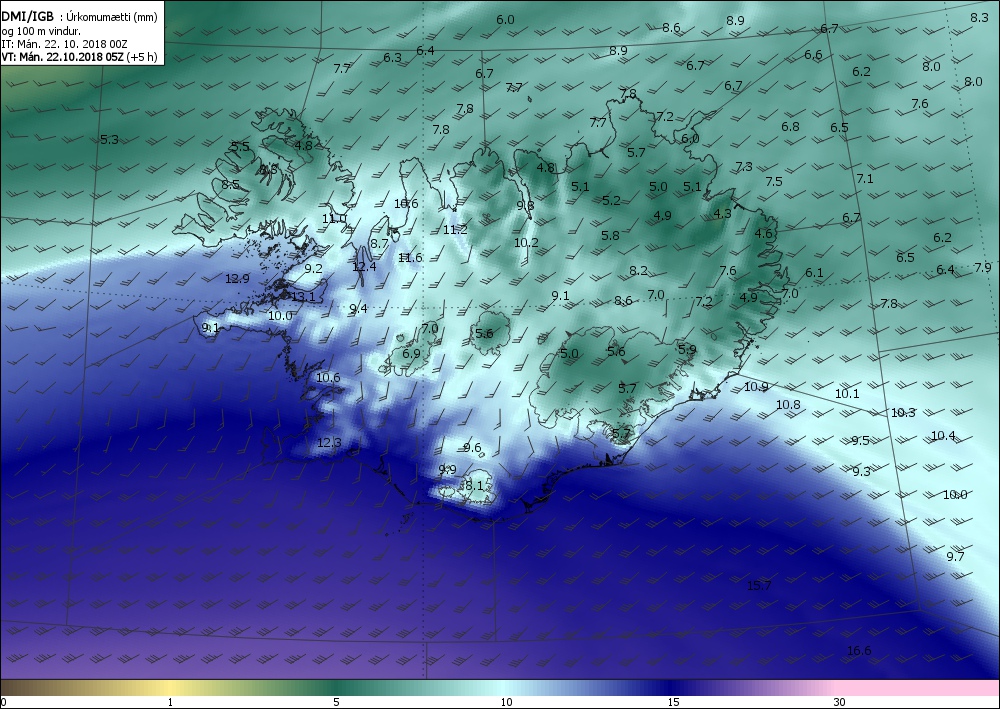This screenshot has height=709, width=1000.
Task: Select the 5.2 value in northern Iceland
Action: pos(611,200)
